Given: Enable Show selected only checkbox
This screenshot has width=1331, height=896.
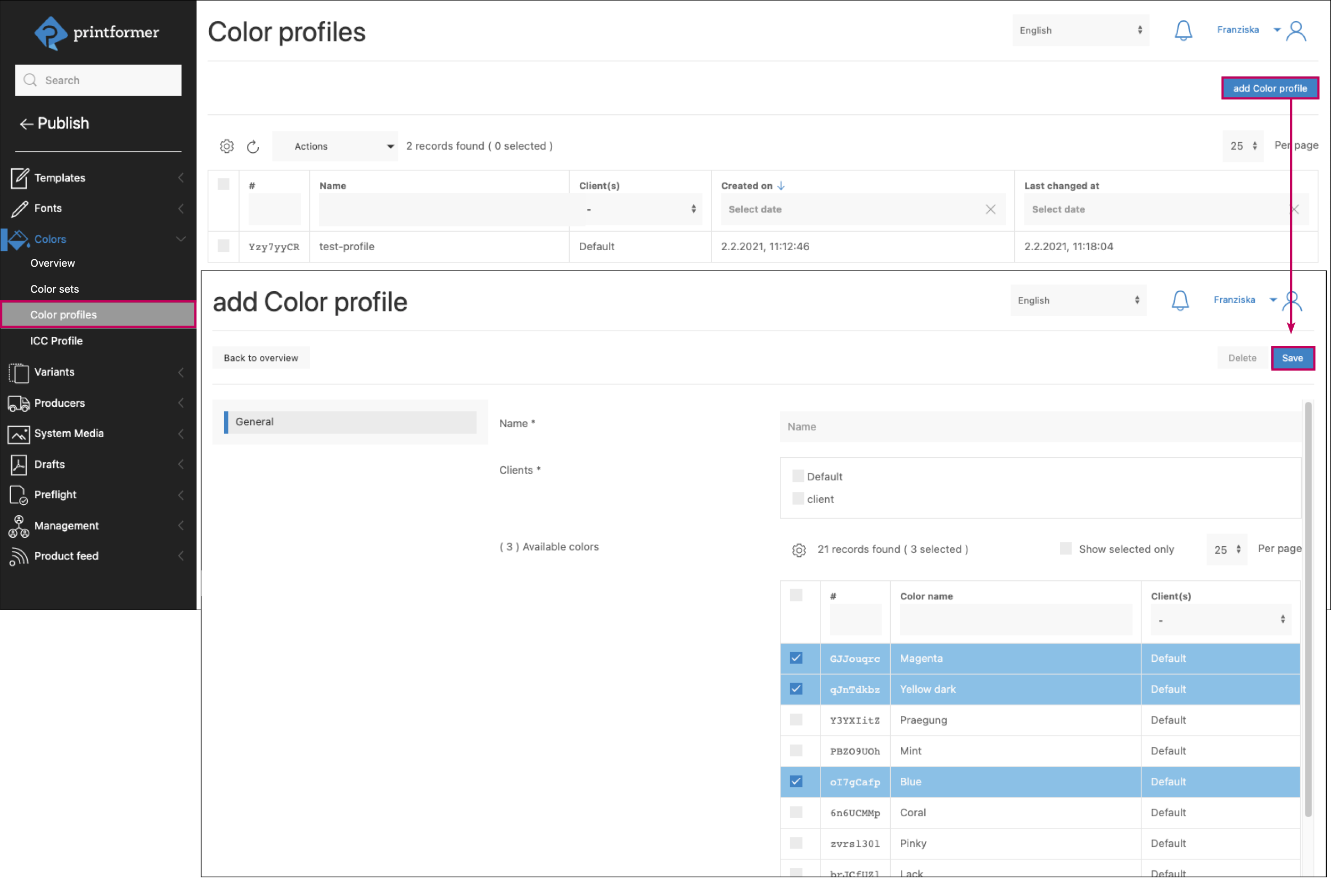Looking at the screenshot, I should (1065, 548).
